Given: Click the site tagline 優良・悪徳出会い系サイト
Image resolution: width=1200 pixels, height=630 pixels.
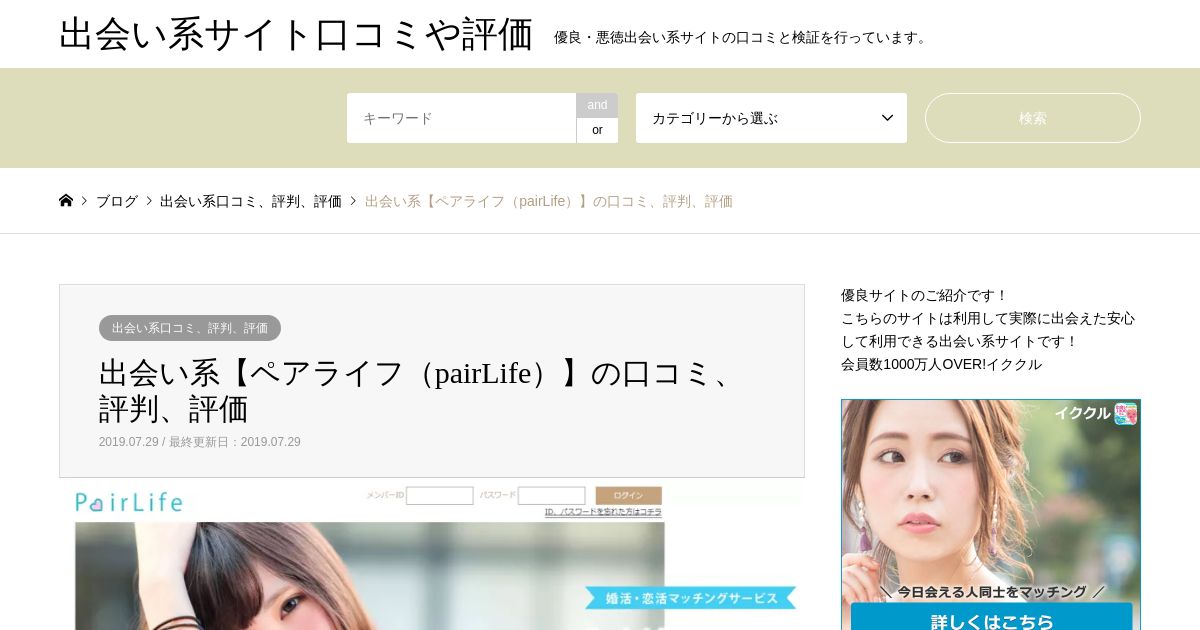Looking at the screenshot, I should [x=743, y=38].
